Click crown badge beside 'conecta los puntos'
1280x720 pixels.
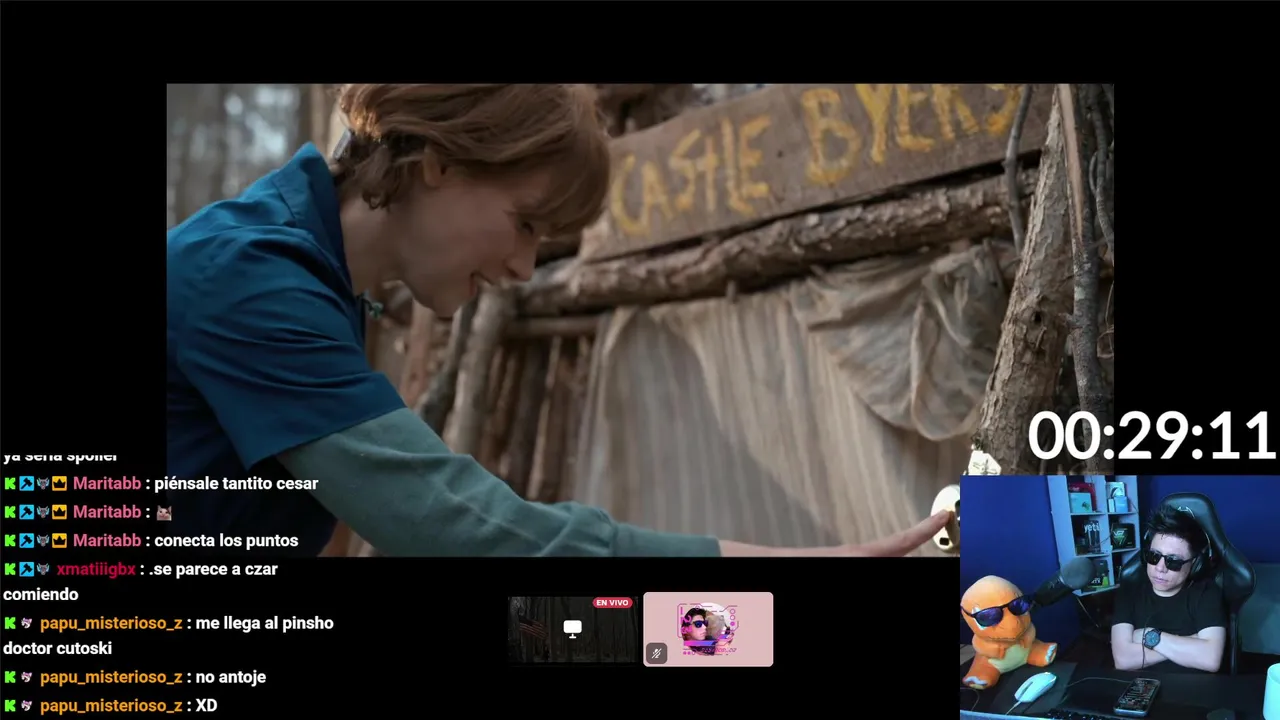tap(59, 541)
